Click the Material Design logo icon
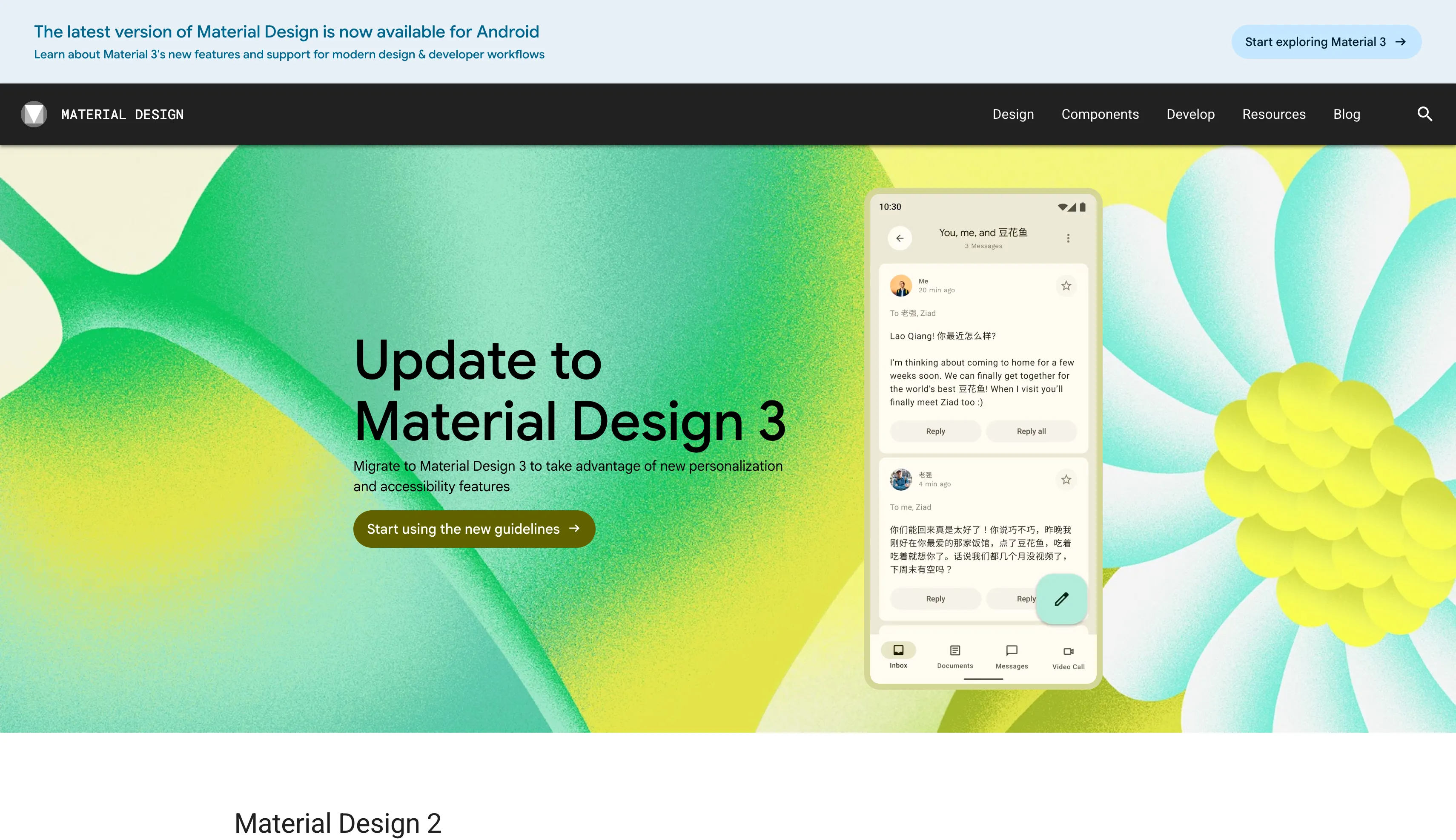 point(34,114)
